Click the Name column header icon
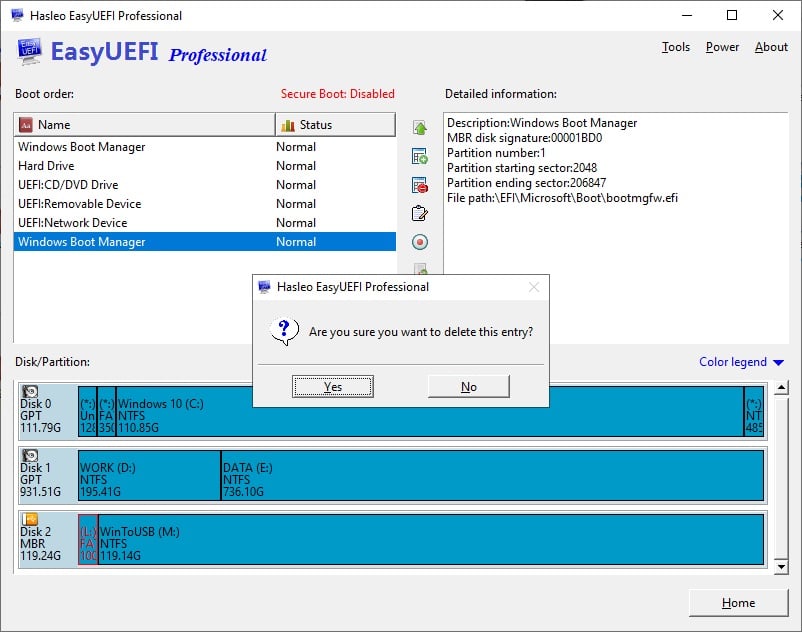This screenshot has width=802, height=632. (x=26, y=123)
